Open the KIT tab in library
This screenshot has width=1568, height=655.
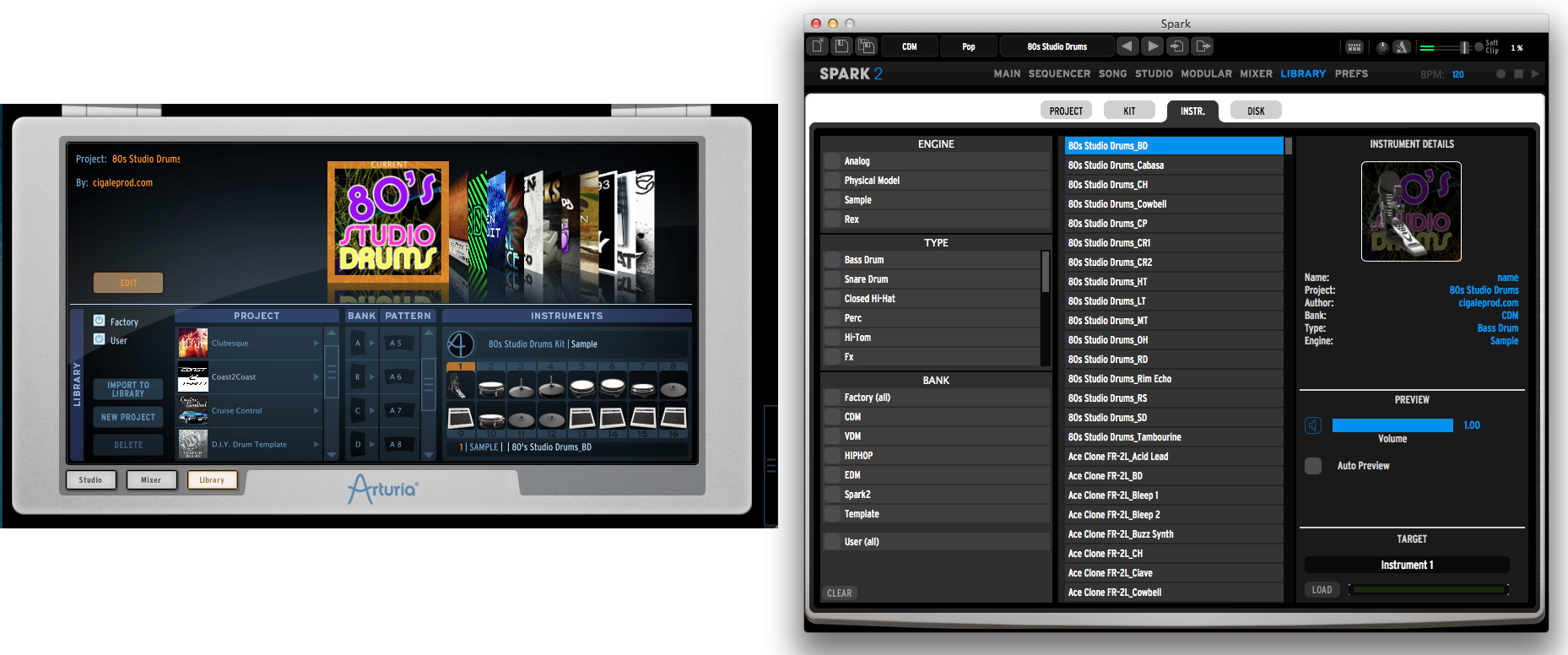point(1129,111)
